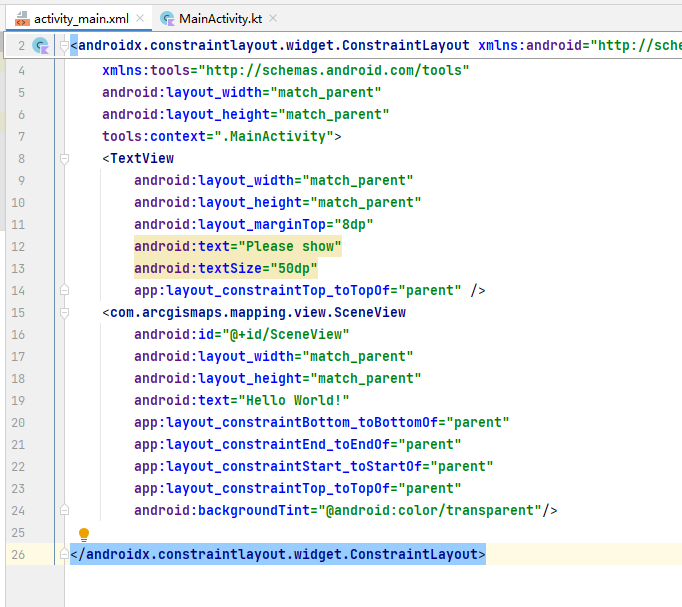Click the layout_marginTop "8dp" value
The height and width of the screenshot is (607, 682).
[354, 224]
